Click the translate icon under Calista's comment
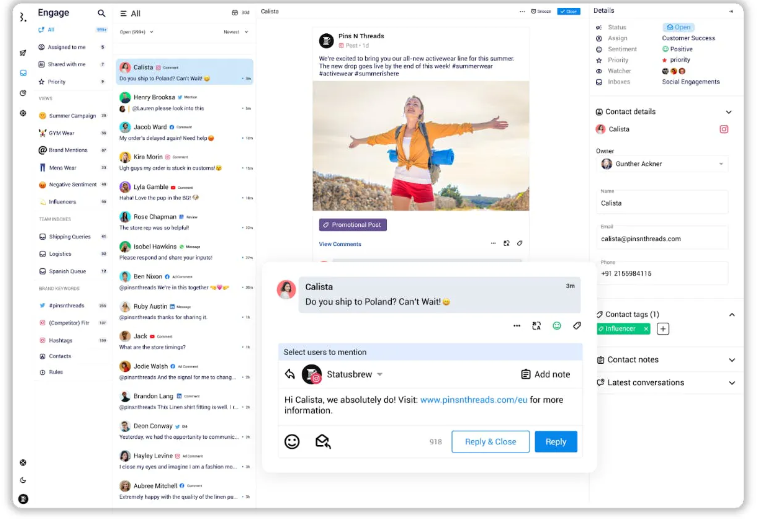 click(x=537, y=326)
